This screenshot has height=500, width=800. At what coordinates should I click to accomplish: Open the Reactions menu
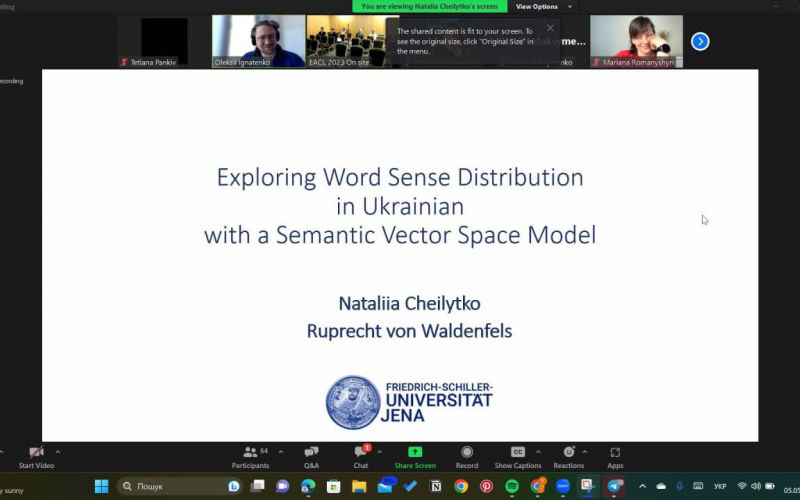point(568,457)
